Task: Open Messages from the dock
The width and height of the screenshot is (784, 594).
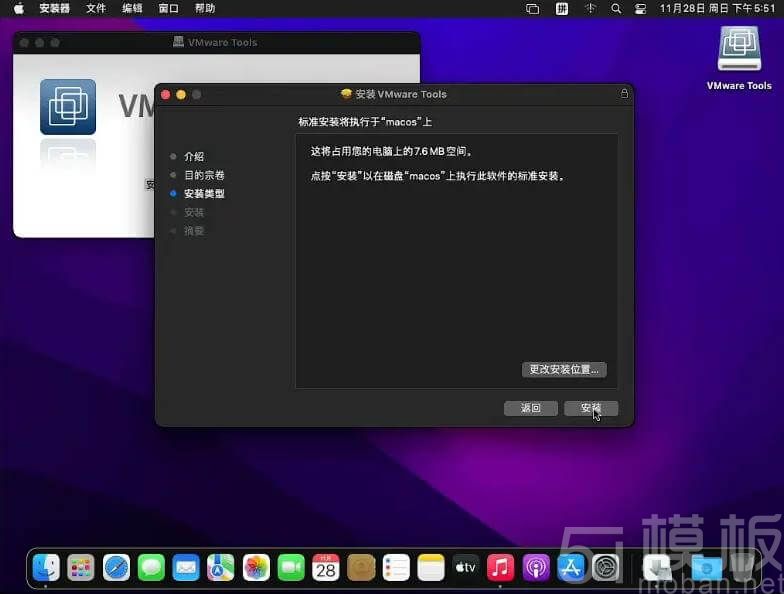Action: pos(151,568)
